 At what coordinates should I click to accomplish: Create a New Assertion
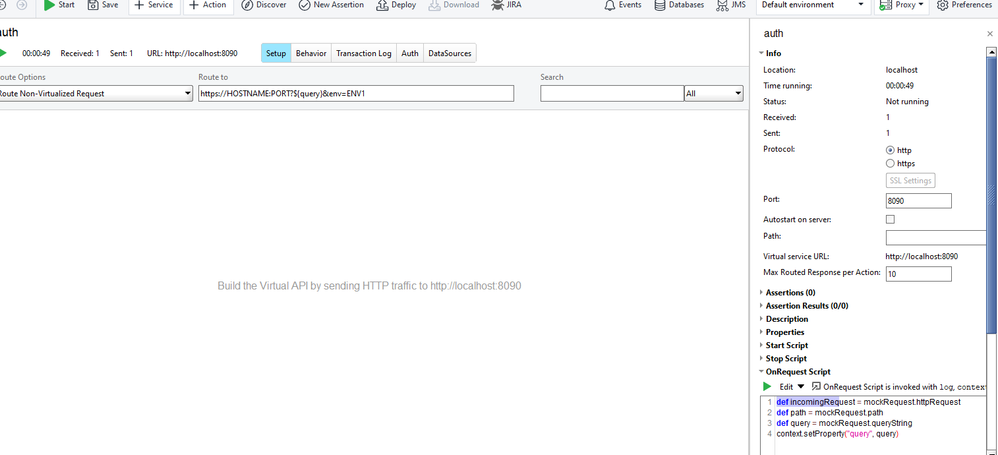click(331, 5)
